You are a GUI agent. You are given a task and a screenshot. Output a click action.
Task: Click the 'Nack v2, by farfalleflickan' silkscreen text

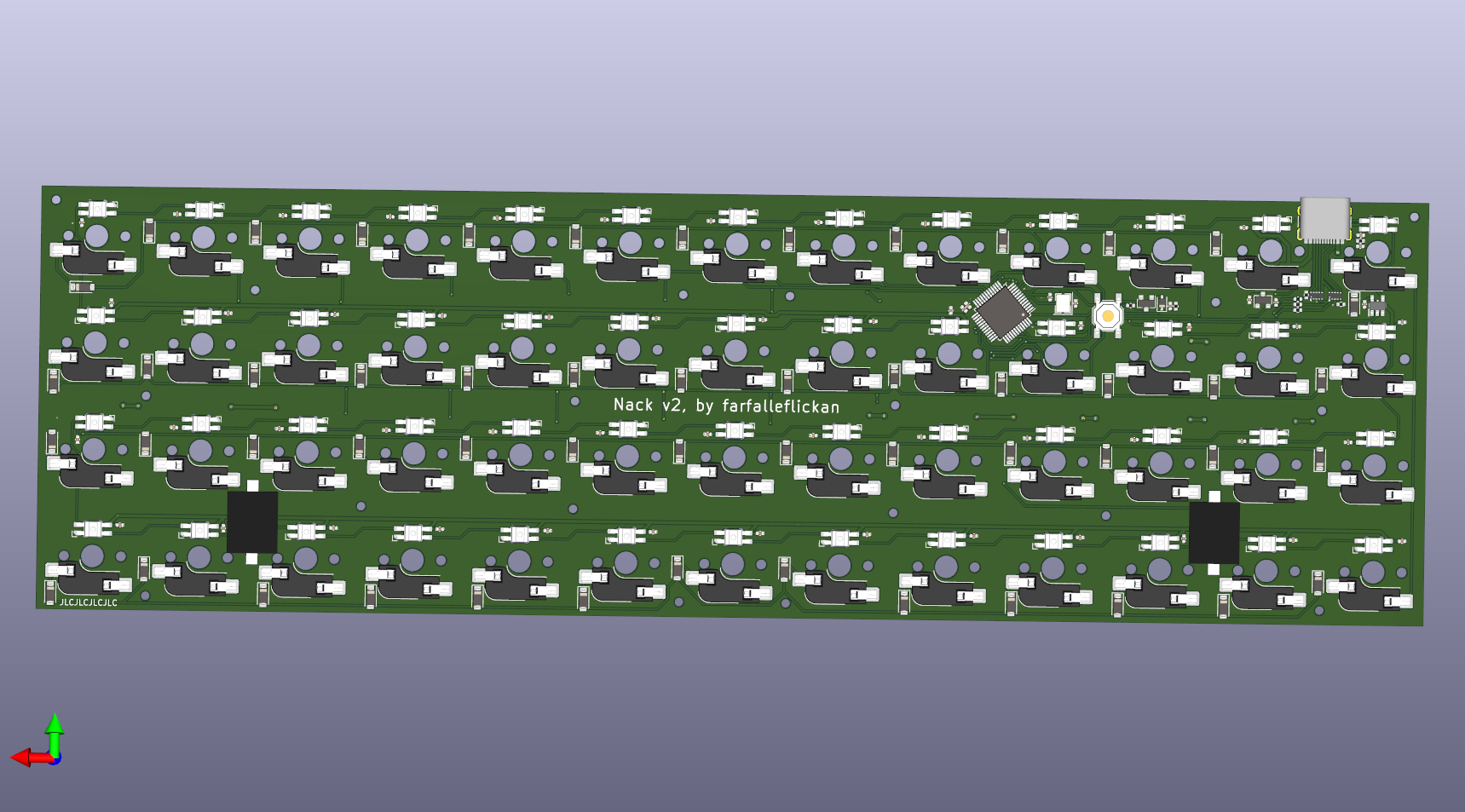(726, 406)
